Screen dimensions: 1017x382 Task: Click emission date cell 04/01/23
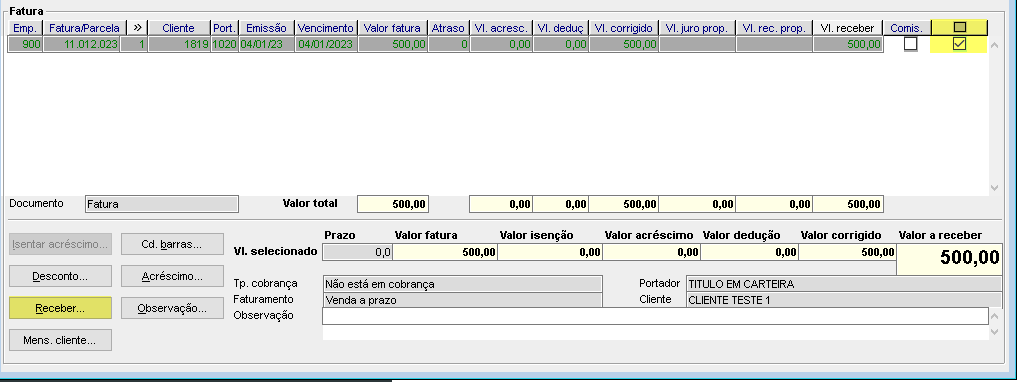coord(267,44)
